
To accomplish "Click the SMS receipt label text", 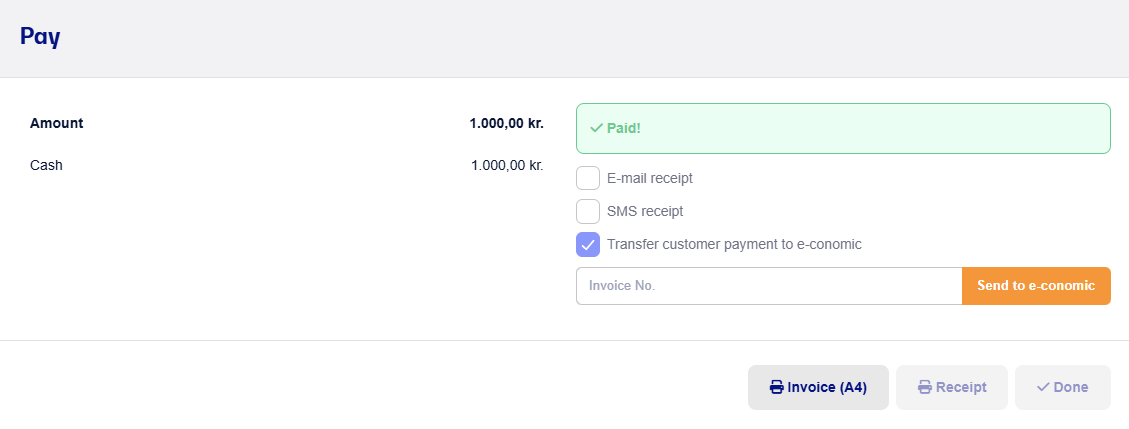I will [645, 212].
